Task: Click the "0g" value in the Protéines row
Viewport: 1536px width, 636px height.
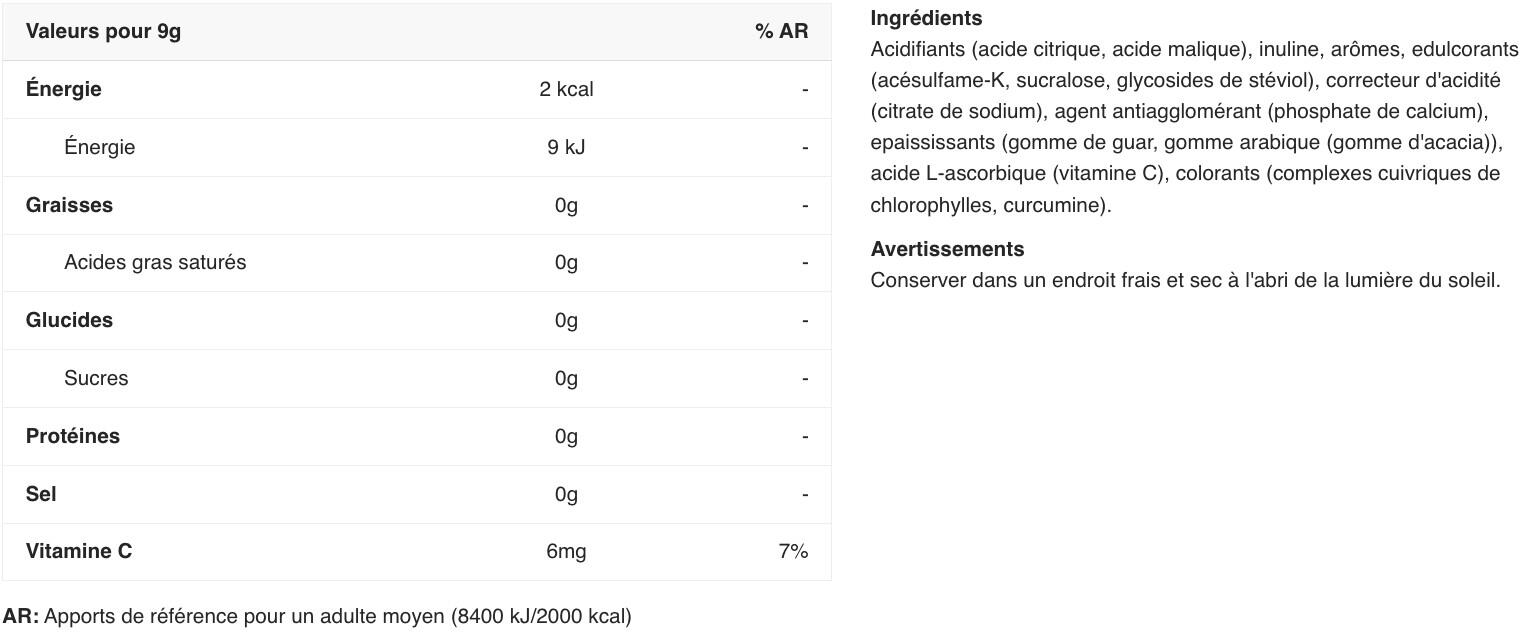Action: tap(566, 436)
